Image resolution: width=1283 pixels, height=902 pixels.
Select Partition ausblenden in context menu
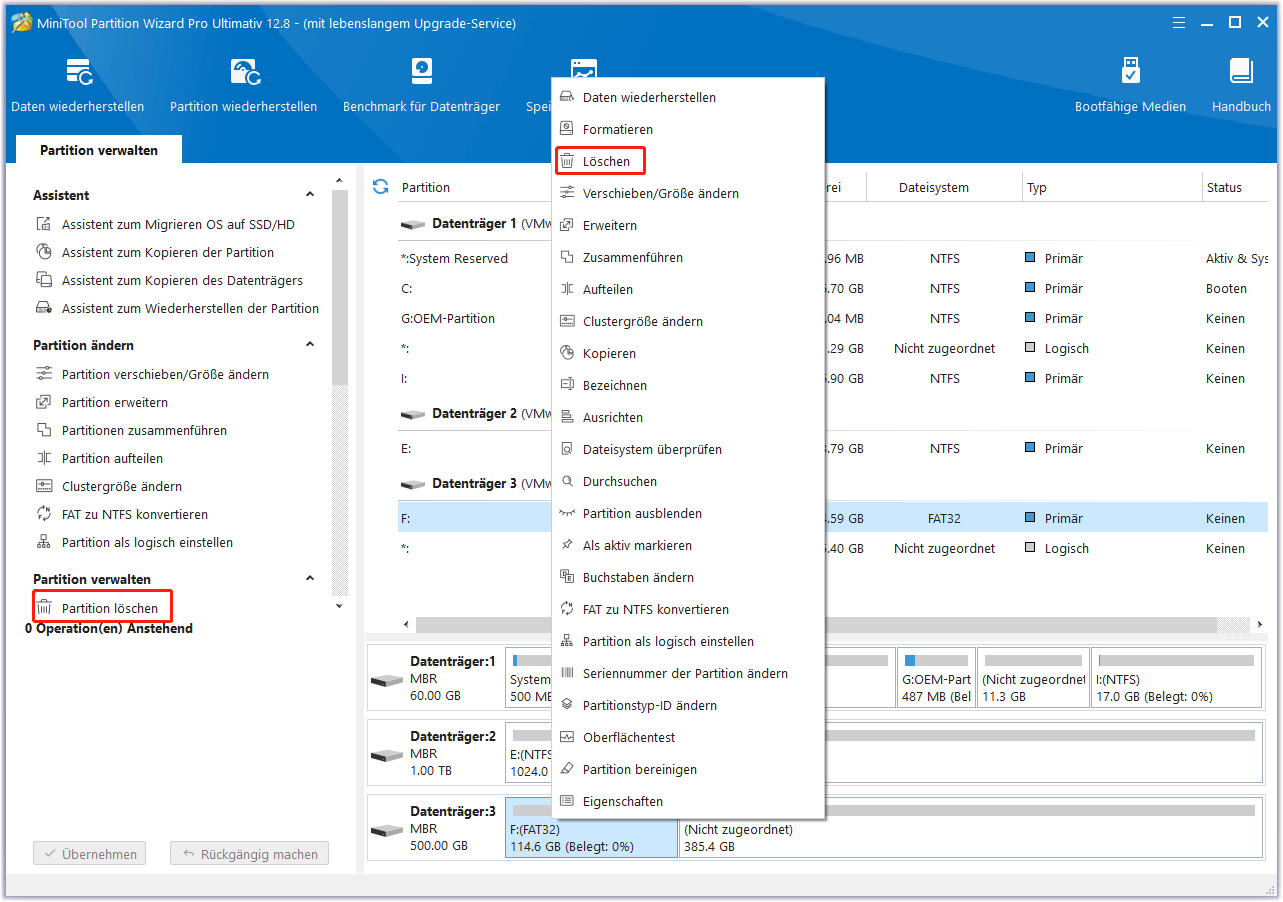click(x=688, y=514)
